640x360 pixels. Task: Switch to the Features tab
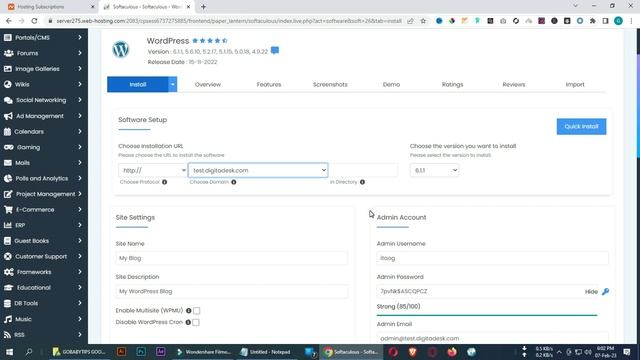[269, 84]
